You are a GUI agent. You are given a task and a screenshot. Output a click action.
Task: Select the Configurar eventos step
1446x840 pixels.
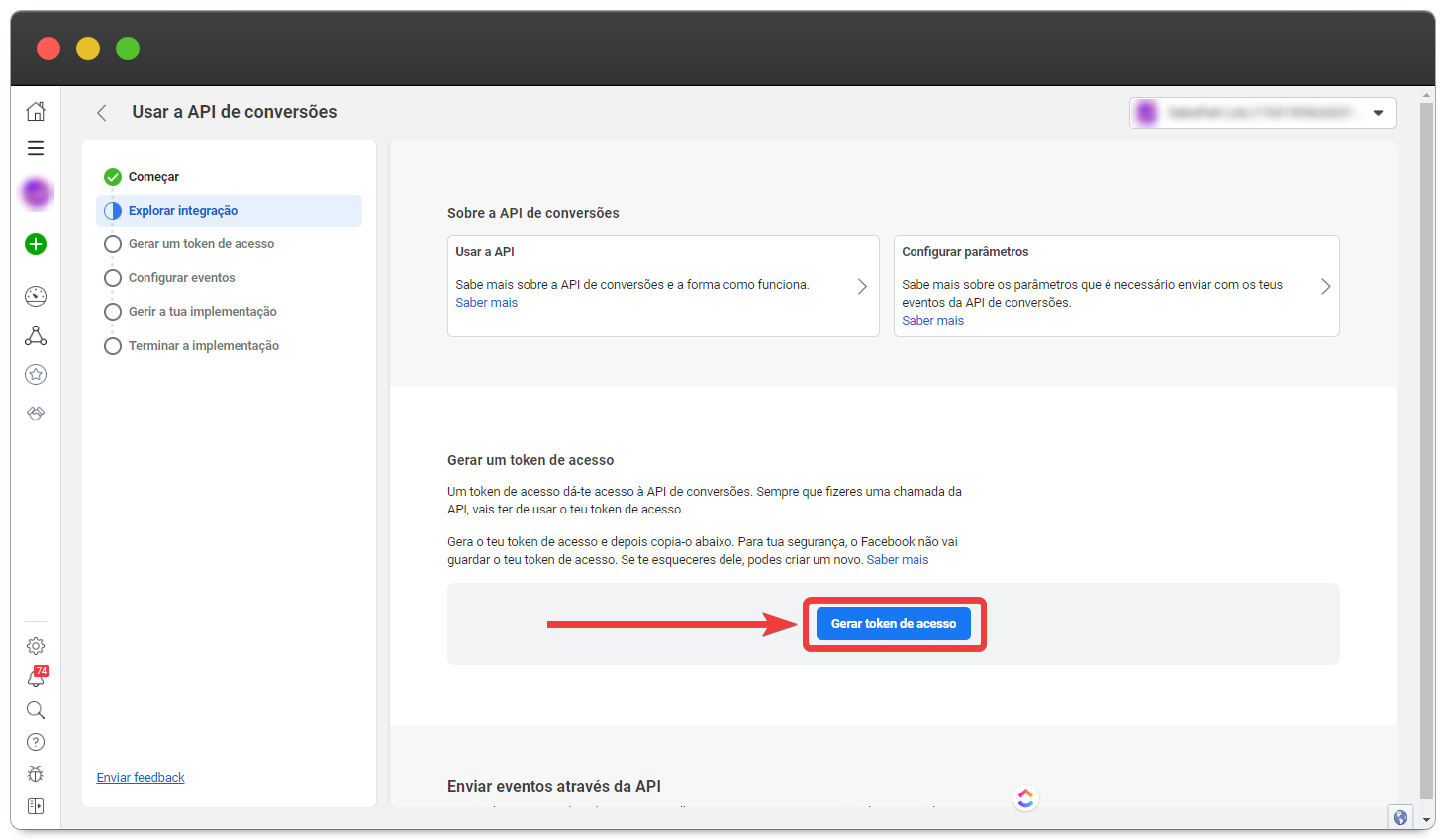[181, 278]
